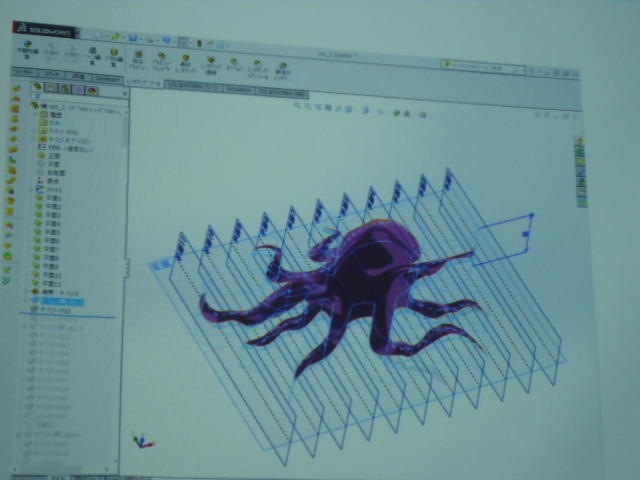Click the Rebuild traffic-light icon
This screenshot has height=480, width=640.
200,43
